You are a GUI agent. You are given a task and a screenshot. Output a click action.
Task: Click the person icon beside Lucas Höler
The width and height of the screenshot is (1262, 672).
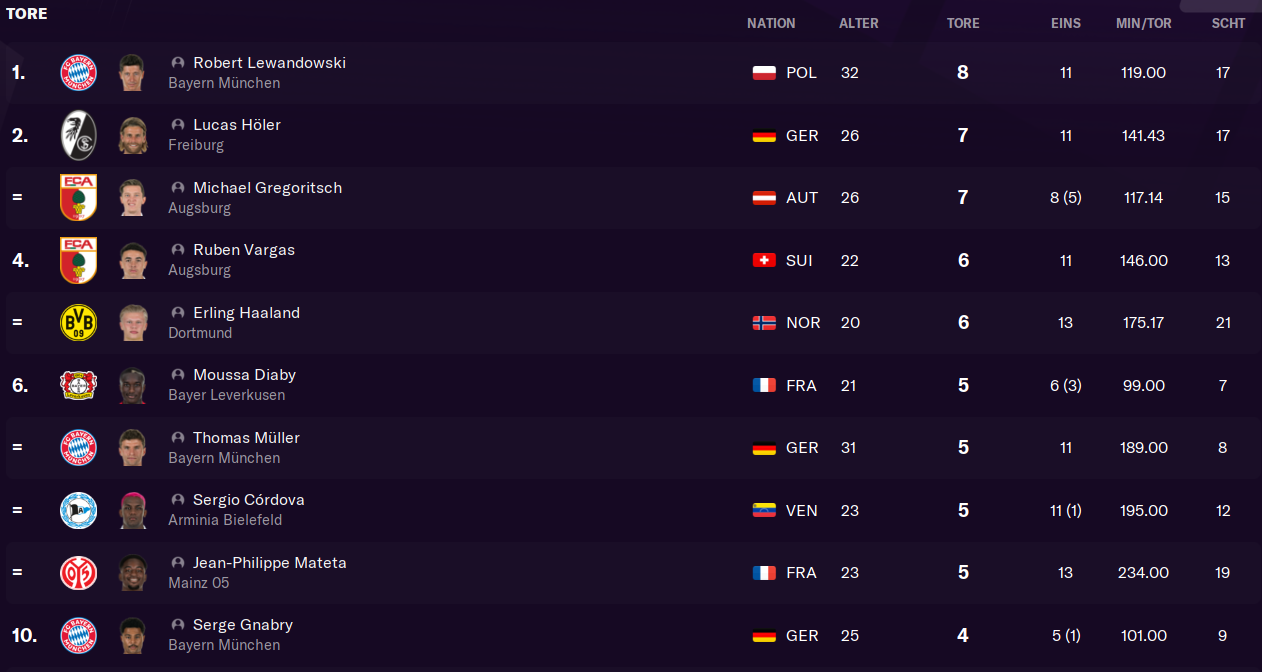[178, 125]
